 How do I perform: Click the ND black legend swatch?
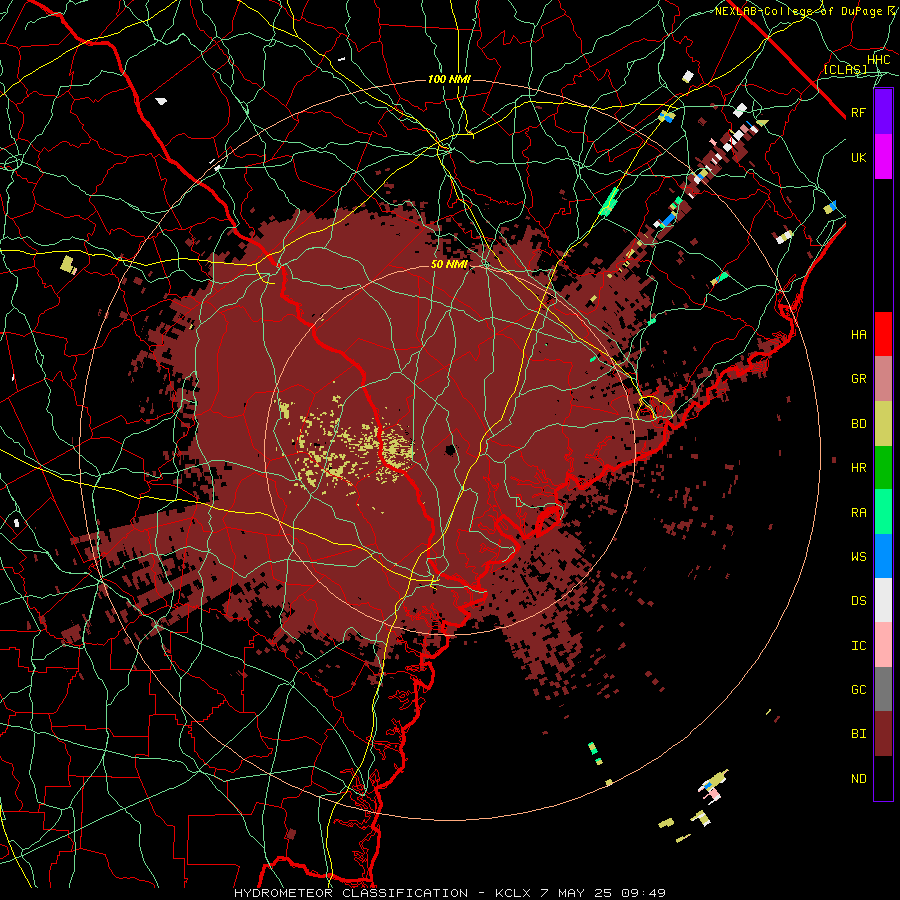[883, 778]
